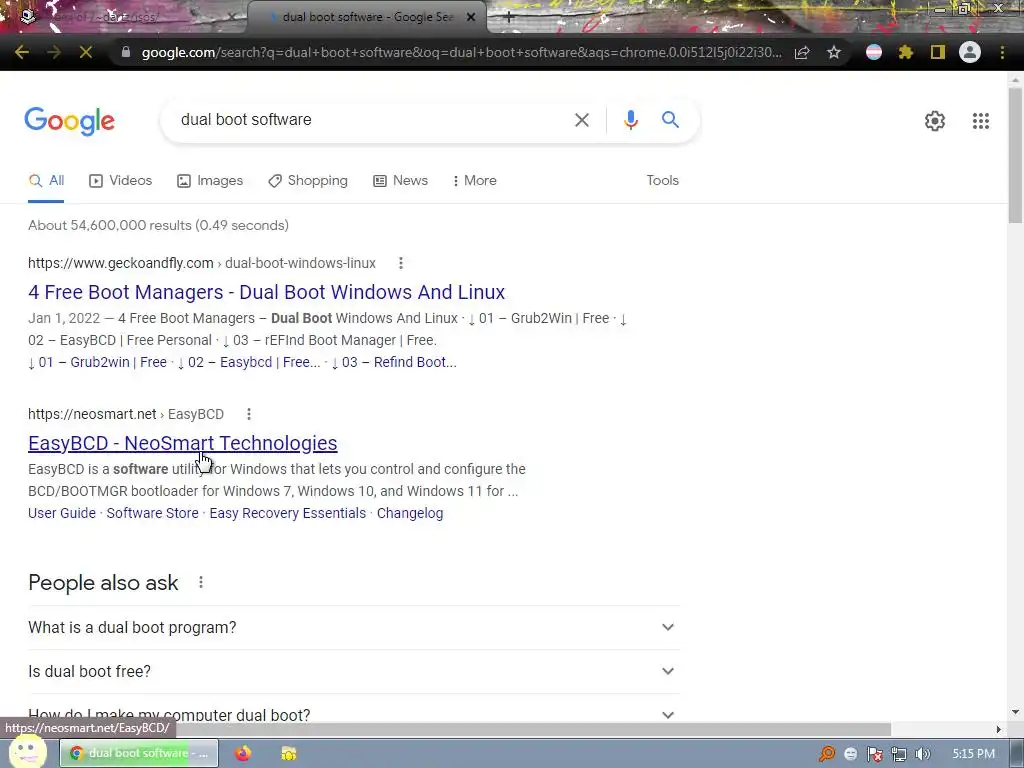
Task: Follow the 01 – Grub2win | Free link
Action: 97,362
